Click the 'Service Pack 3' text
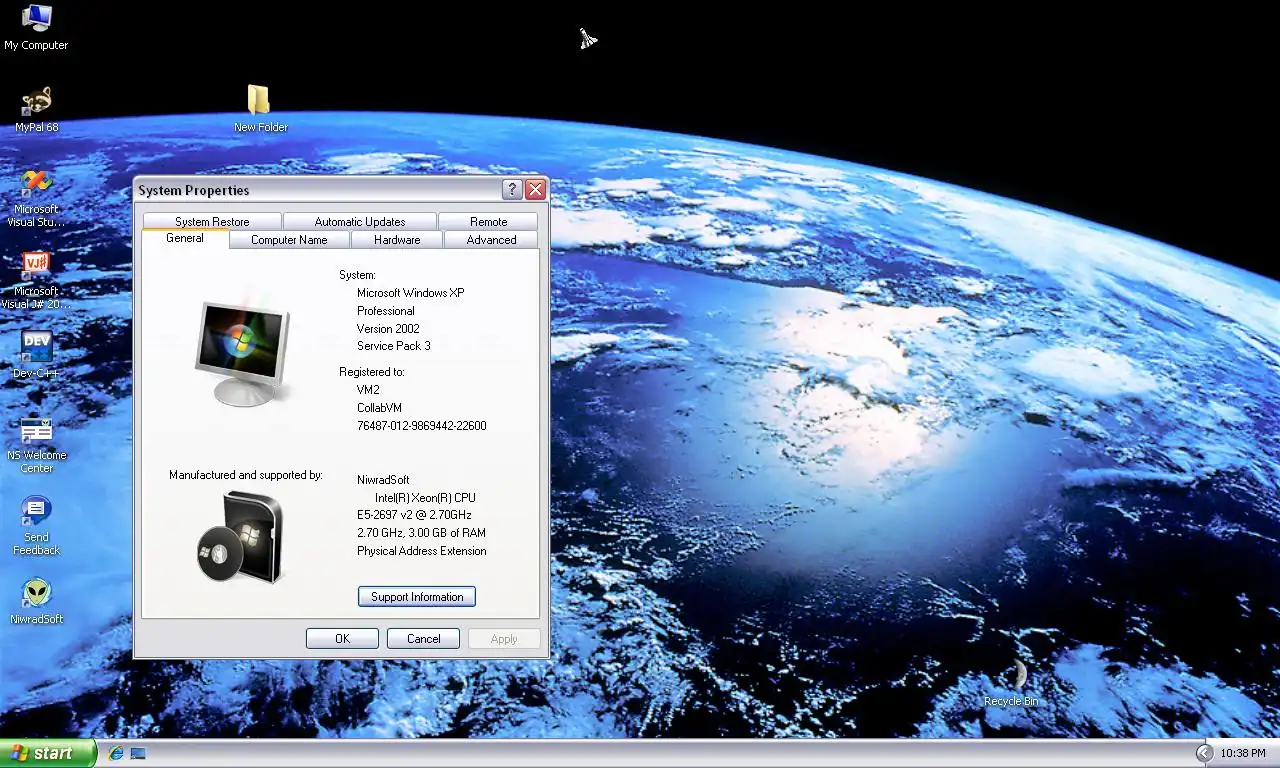The width and height of the screenshot is (1280, 768). point(394,346)
